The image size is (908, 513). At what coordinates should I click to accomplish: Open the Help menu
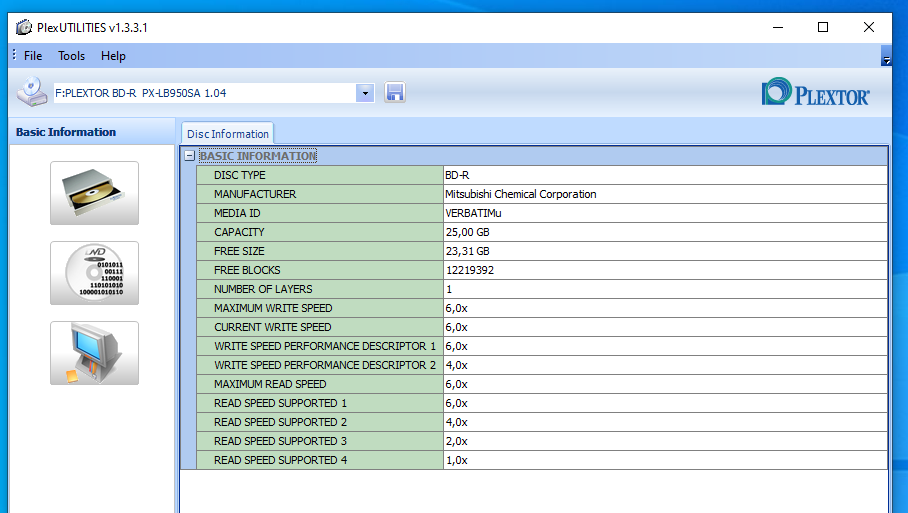click(113, 56)
